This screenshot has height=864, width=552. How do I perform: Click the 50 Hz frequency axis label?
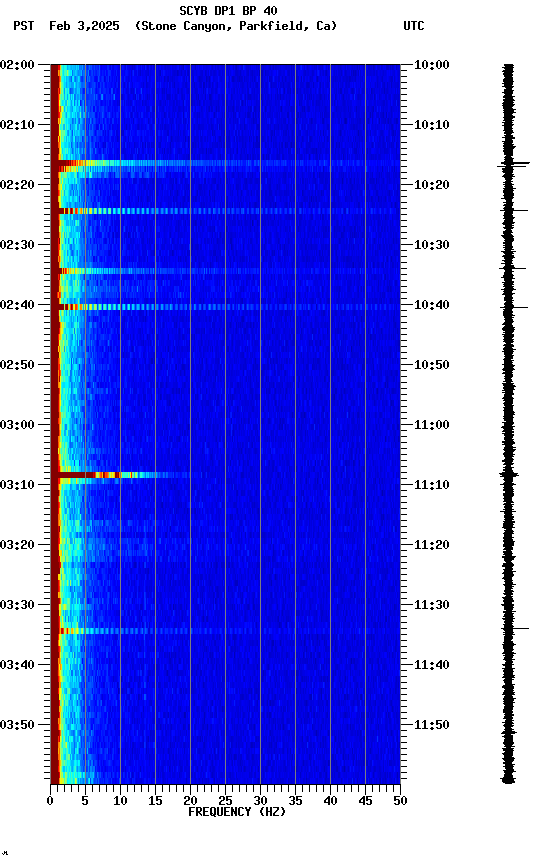point(401,801)
